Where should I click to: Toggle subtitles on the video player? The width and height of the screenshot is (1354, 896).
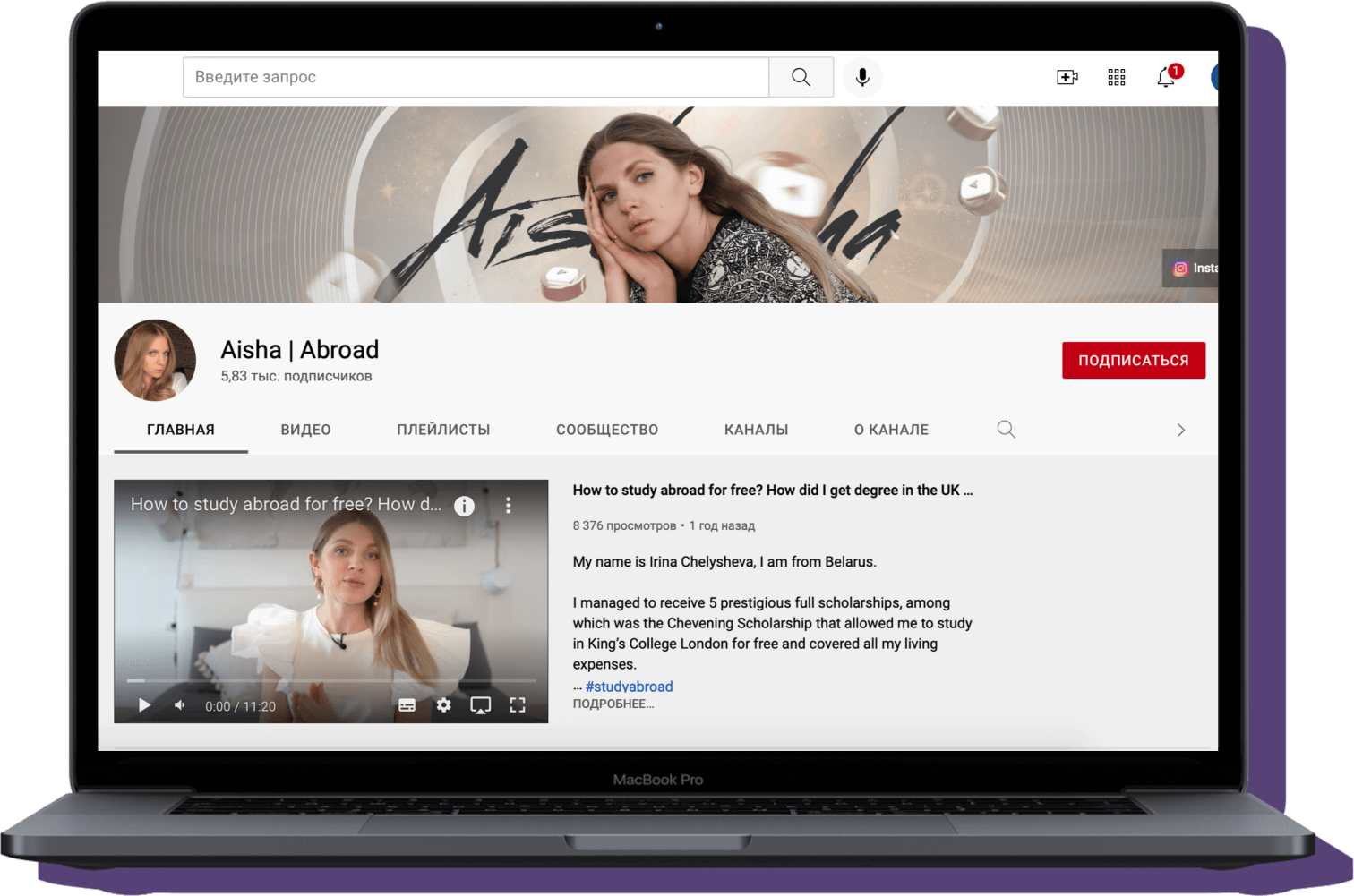(407, 705)
